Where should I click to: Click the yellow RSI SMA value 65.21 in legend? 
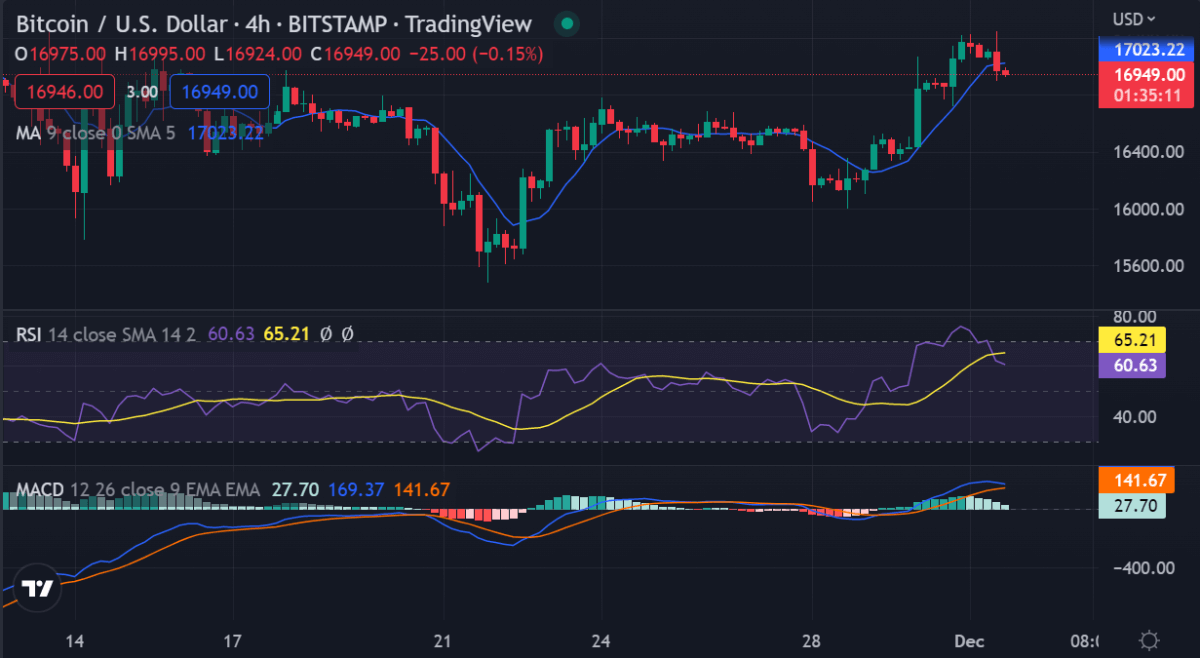point(285,334)
